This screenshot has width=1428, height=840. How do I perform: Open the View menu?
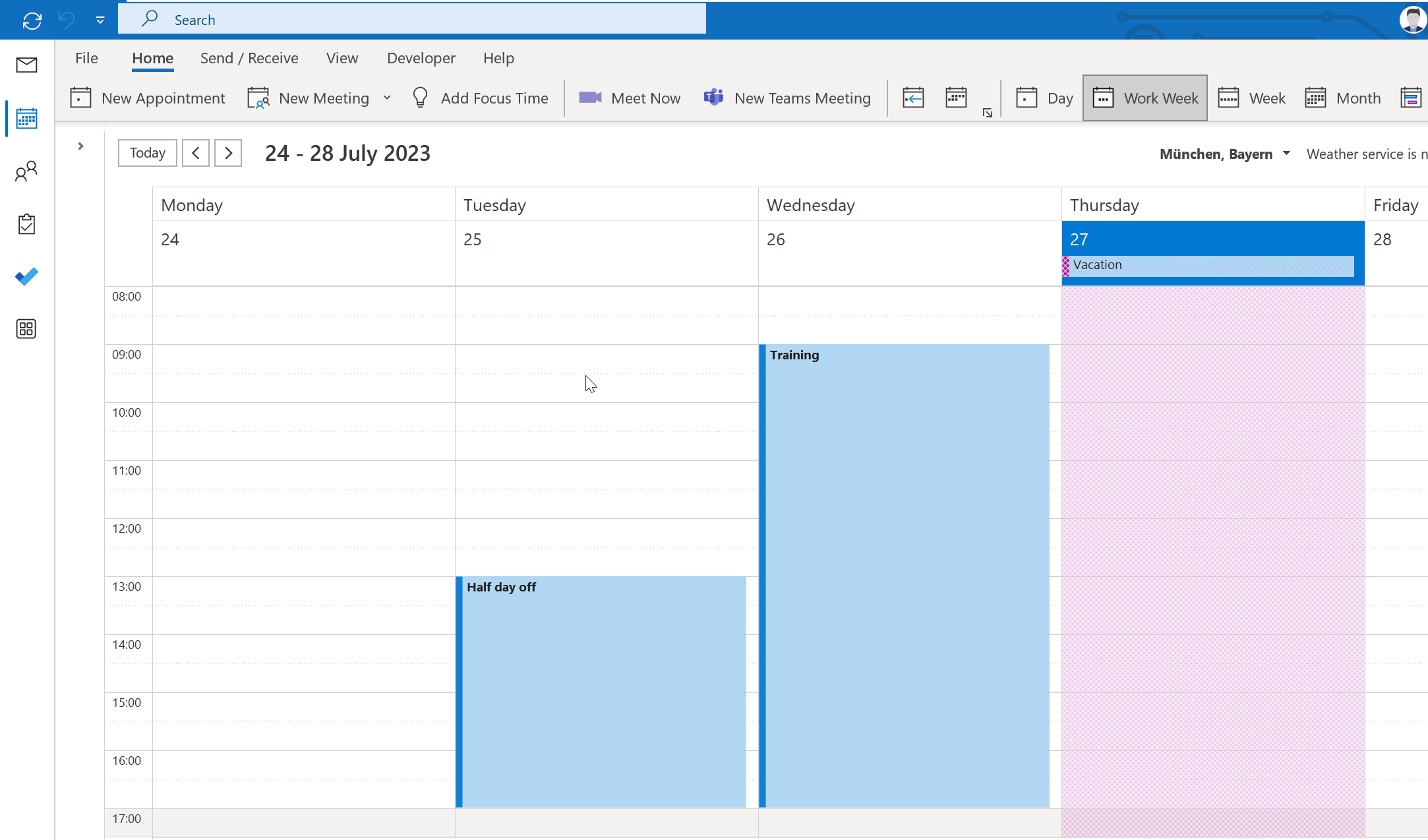pyautogui.click(x=342, y=57)
